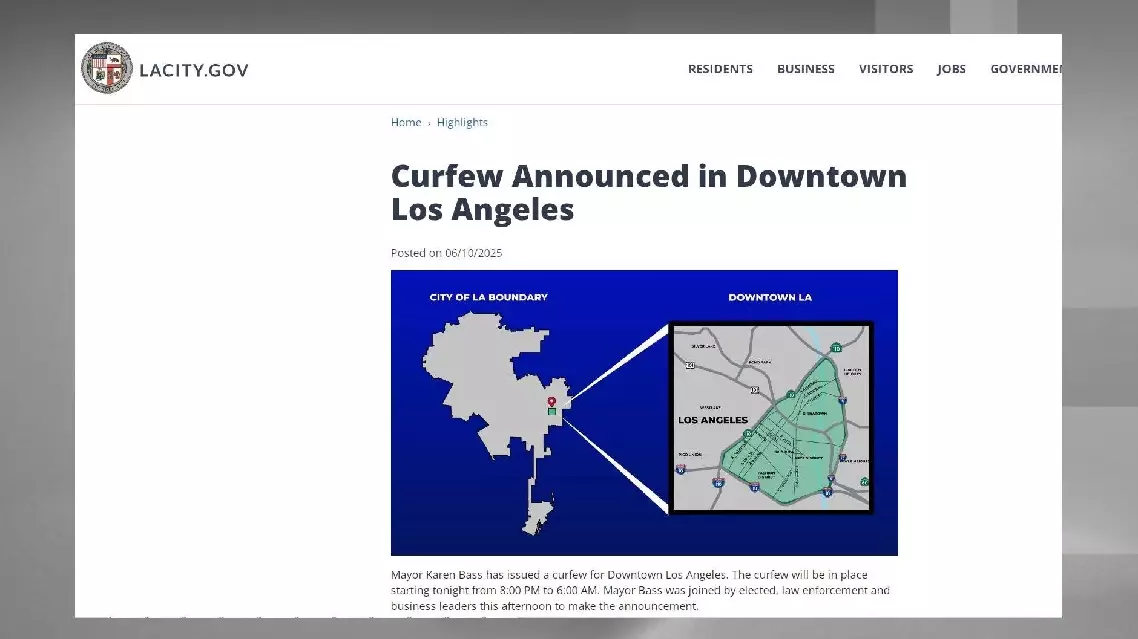
Task: Click the "Posted on 06/10/2025" date line
Action: (446, 253)
